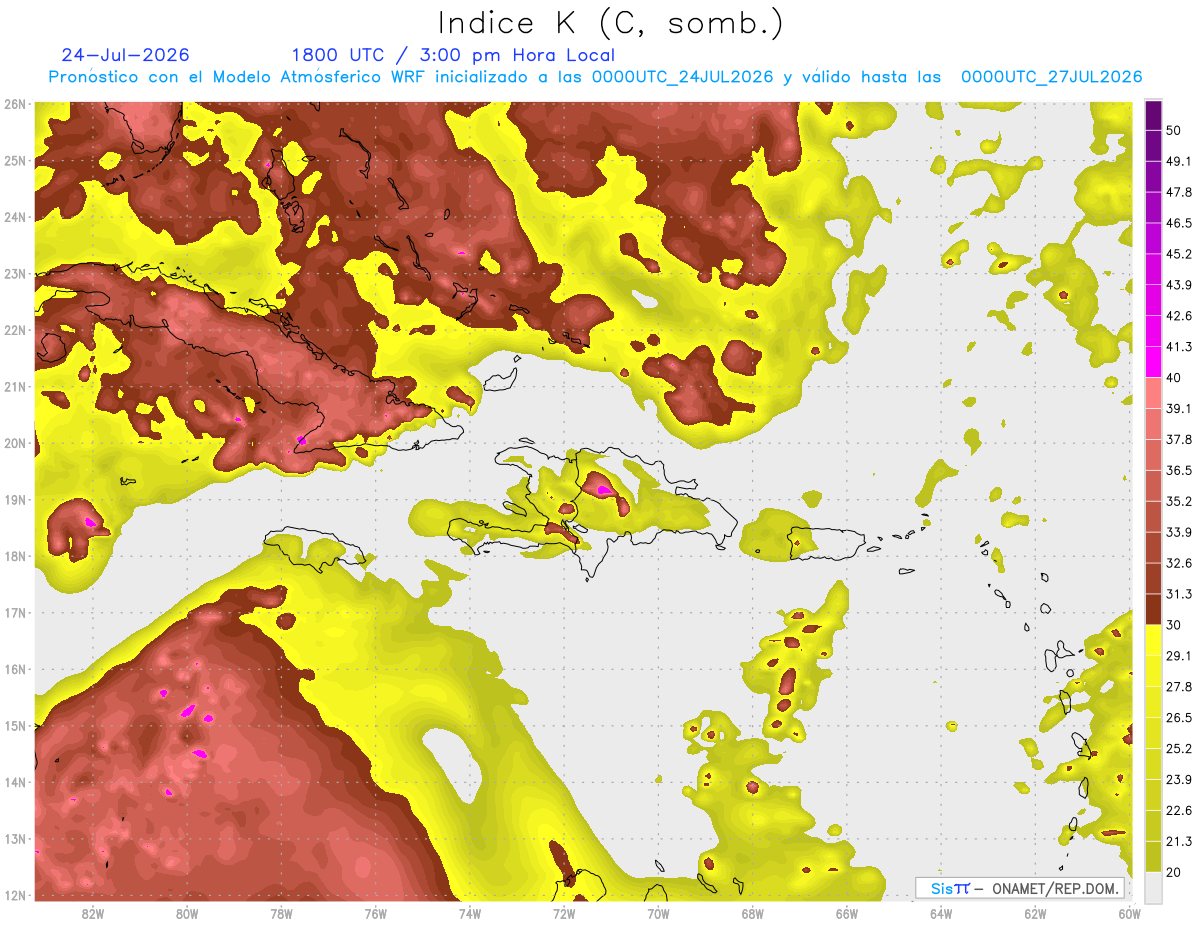The height and width of the screenshot is (927, 1200).
Task: Click the latitude label '24N'
Action: [15, 217]
